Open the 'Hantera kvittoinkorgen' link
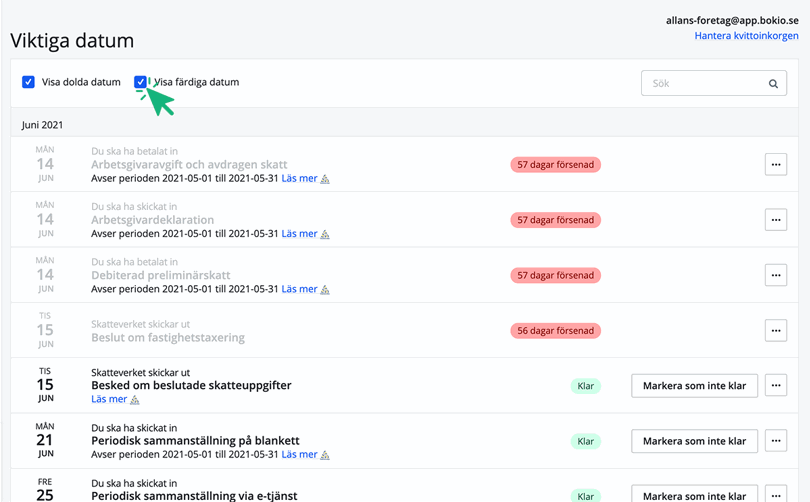 [x=746, y=36]
